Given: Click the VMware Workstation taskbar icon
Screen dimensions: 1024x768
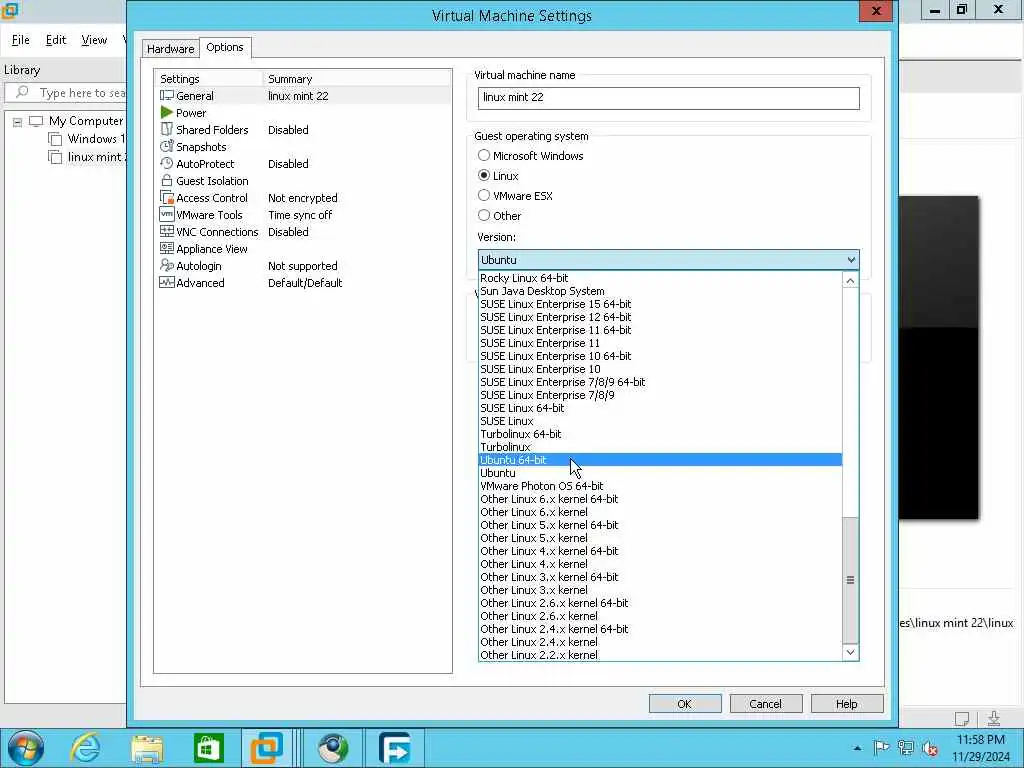Looking at the screenshot, I should coord(267,748).
